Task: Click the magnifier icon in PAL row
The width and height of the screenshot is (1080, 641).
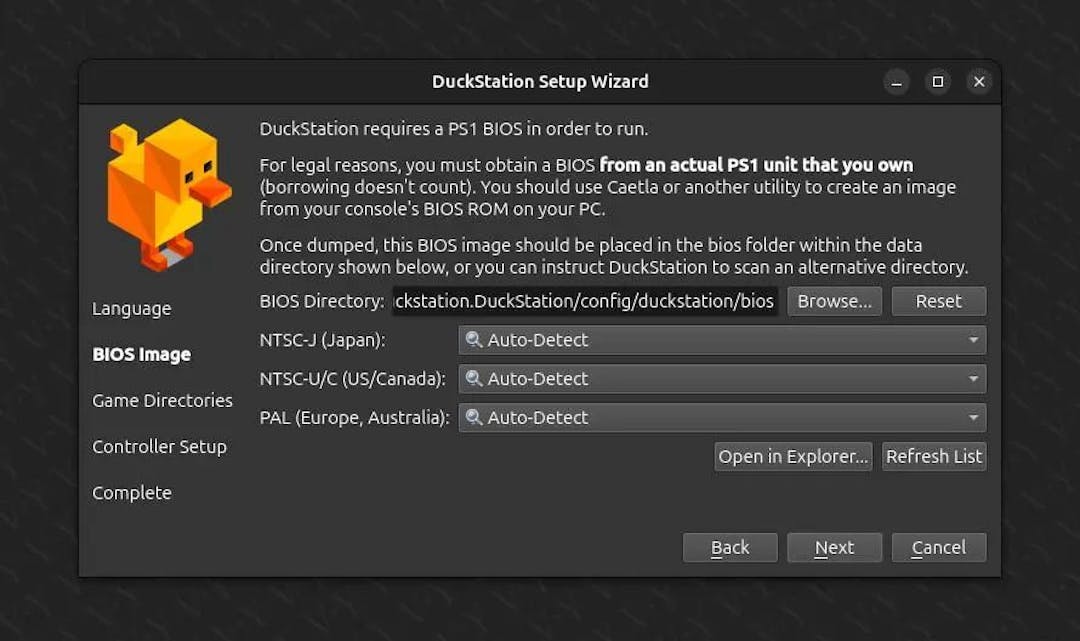Action: coord(474,417)
